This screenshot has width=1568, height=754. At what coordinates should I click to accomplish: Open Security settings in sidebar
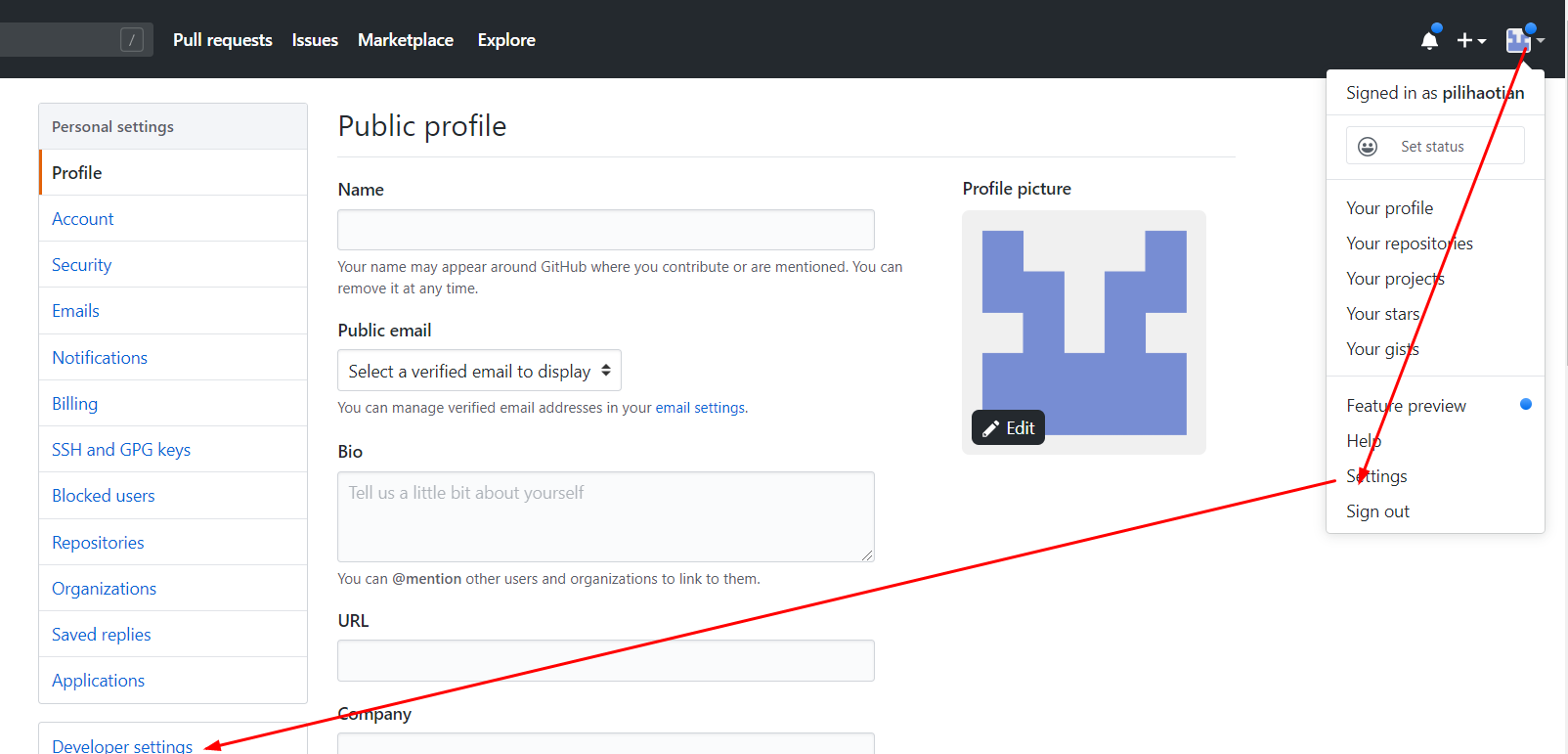coord(173,264)
